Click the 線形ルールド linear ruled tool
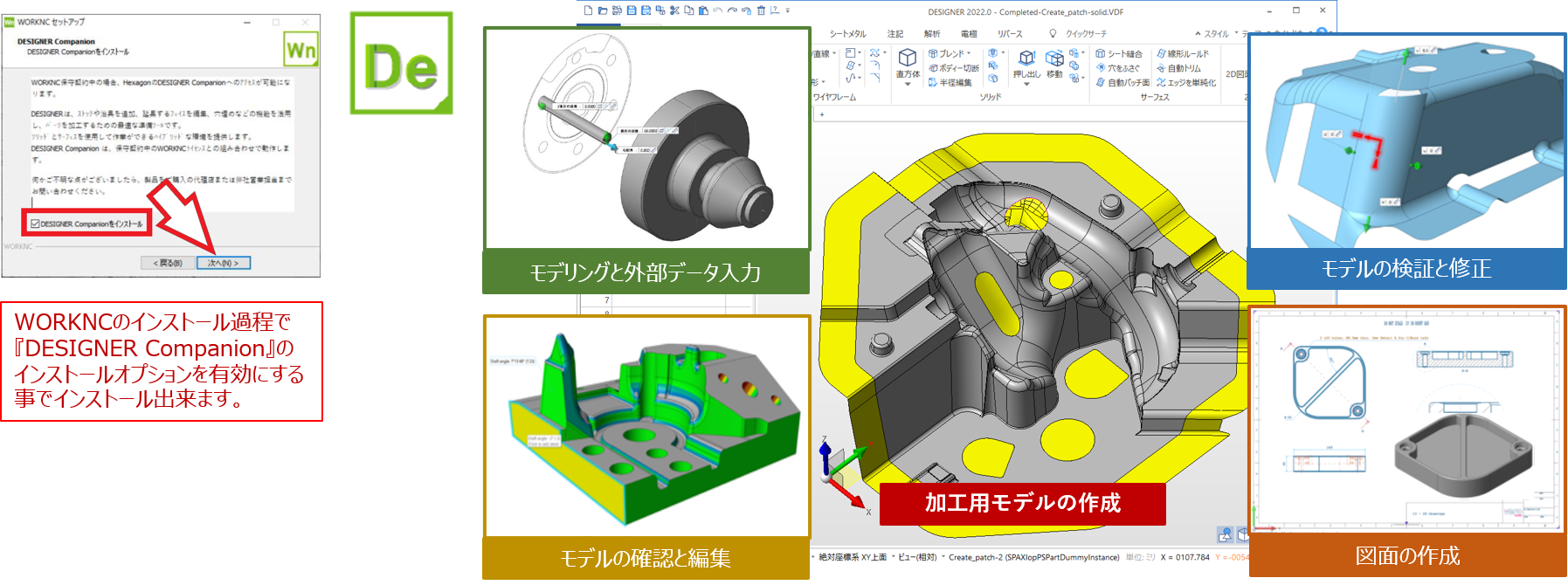 pyautogui.click(x=1183, y=53)
